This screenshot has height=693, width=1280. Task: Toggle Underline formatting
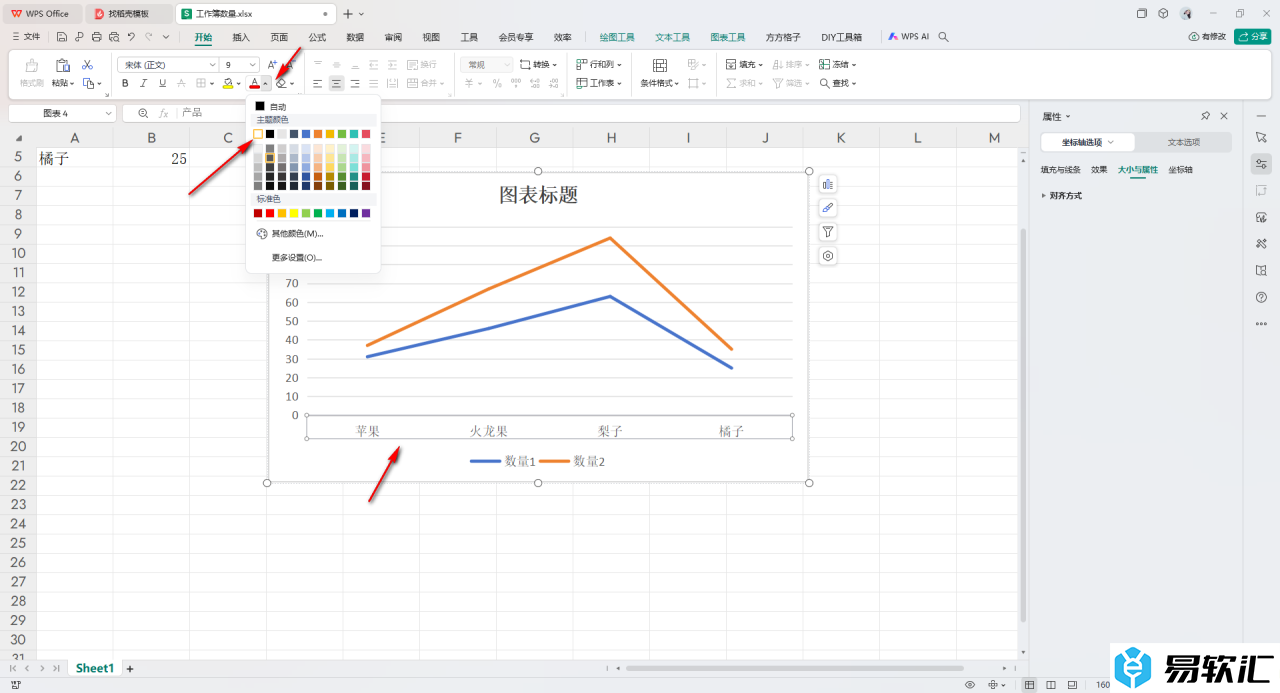163,83
